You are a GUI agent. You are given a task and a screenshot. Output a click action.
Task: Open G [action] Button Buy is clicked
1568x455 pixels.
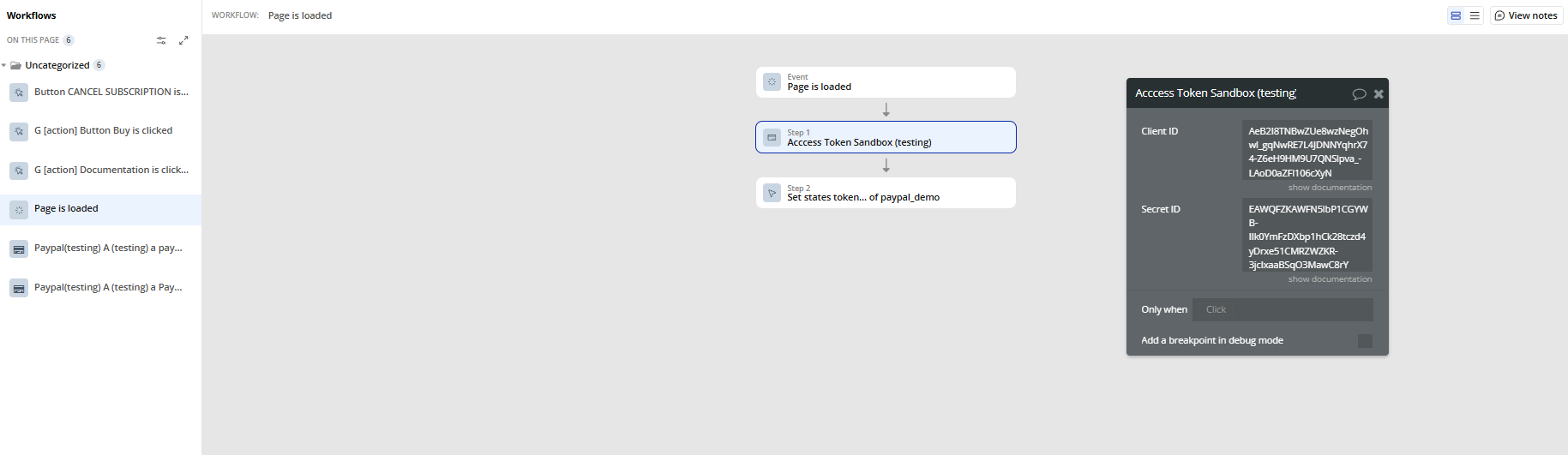pos(103,130)
